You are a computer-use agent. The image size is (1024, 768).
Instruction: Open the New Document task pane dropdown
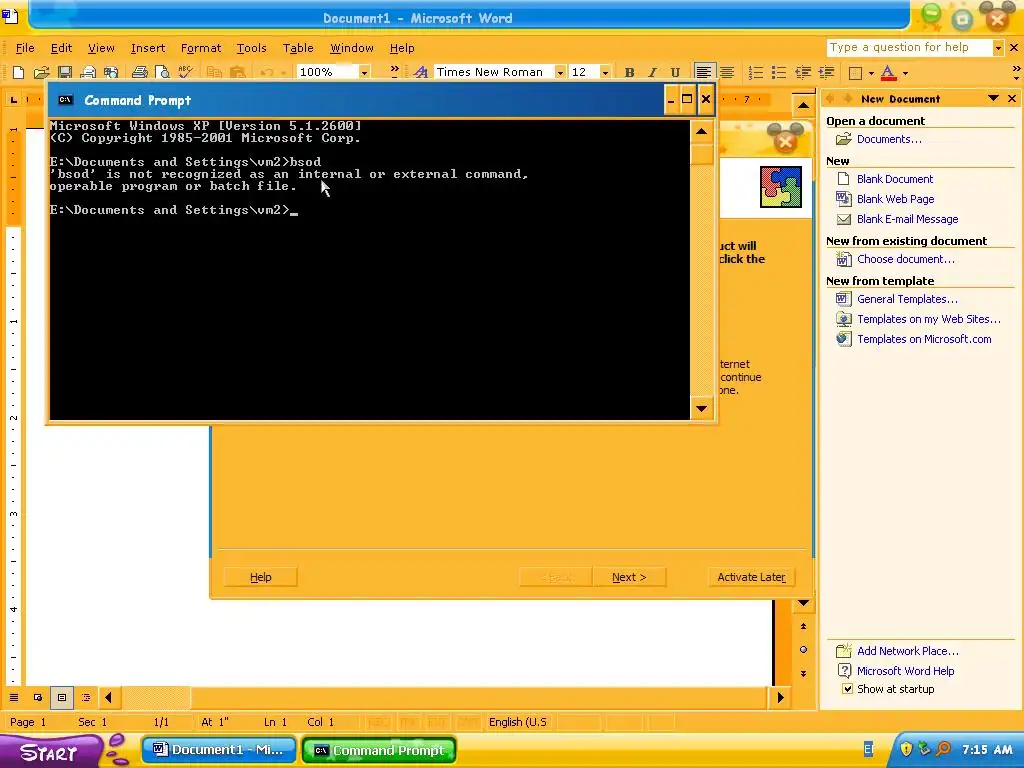993,99
